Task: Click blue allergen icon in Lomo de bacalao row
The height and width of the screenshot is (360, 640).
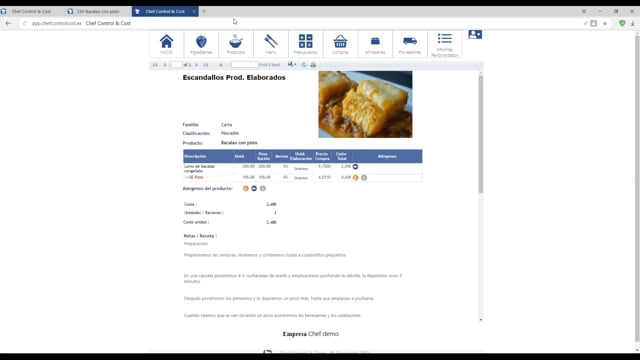Action: tap(355, 167)
